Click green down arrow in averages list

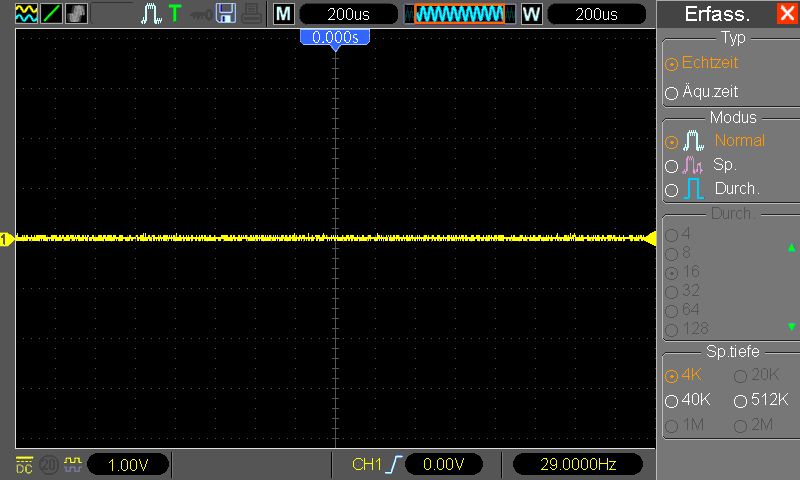[x=791, y=326]
